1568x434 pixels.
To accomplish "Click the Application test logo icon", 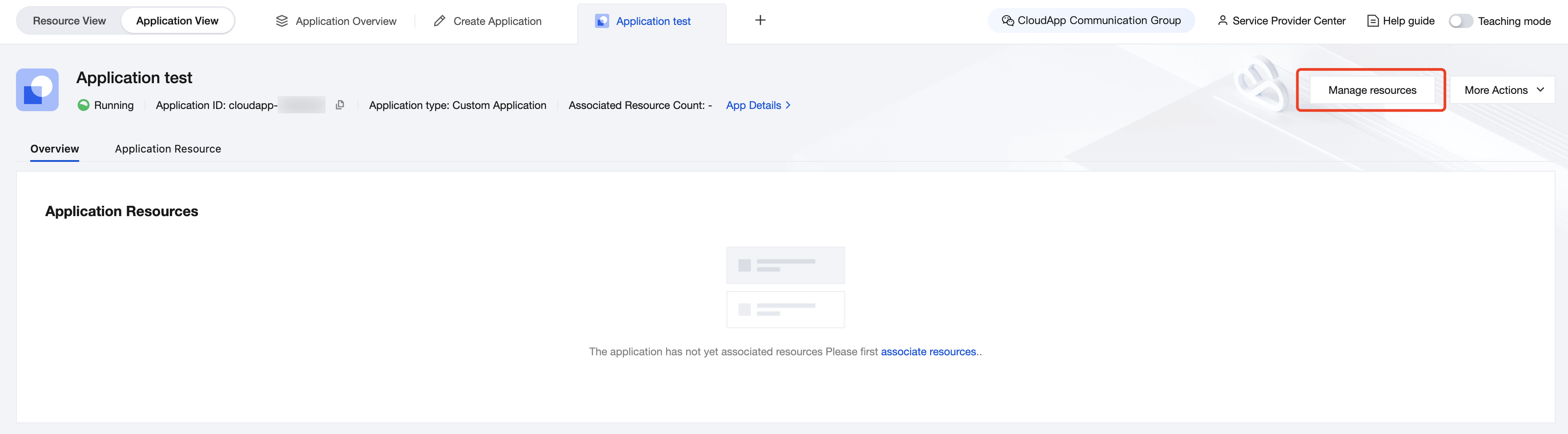I will 37,90.
